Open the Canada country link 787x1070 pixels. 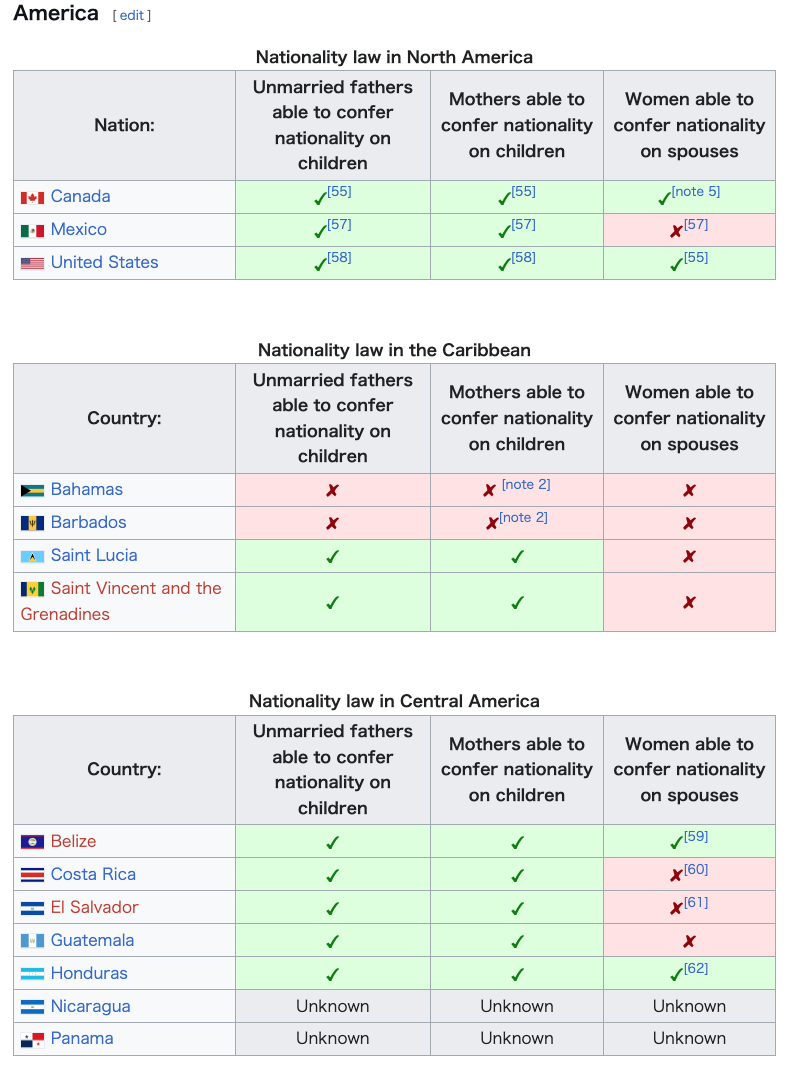81,197
